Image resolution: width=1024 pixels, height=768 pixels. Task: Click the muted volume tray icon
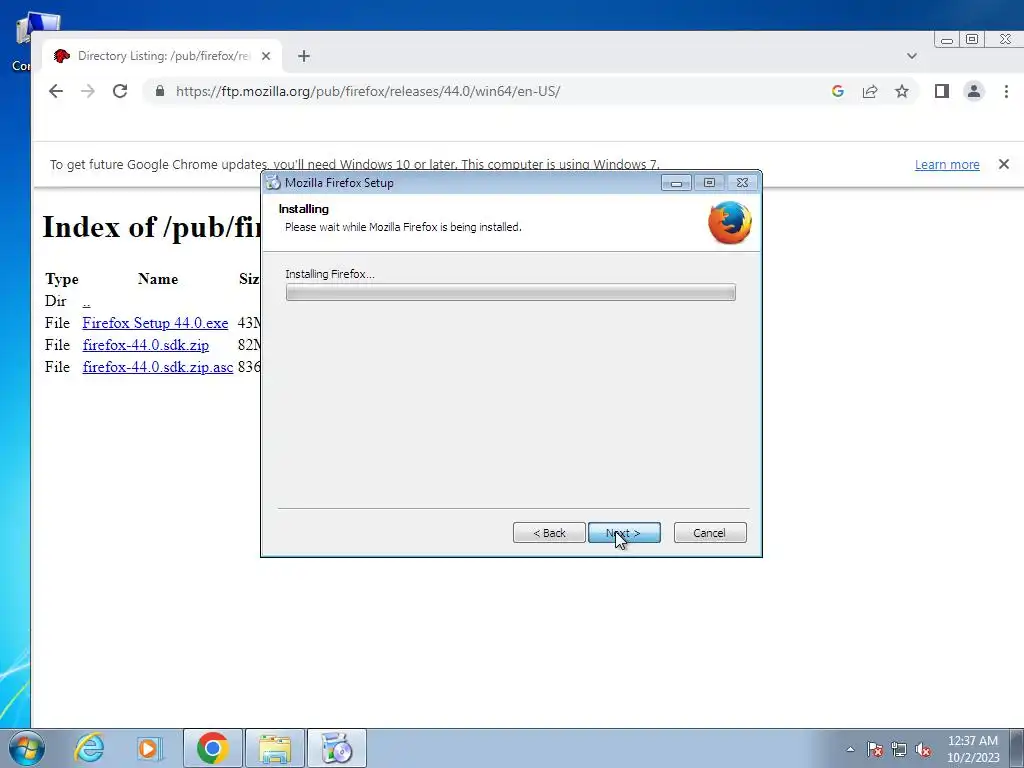(923, 750)
